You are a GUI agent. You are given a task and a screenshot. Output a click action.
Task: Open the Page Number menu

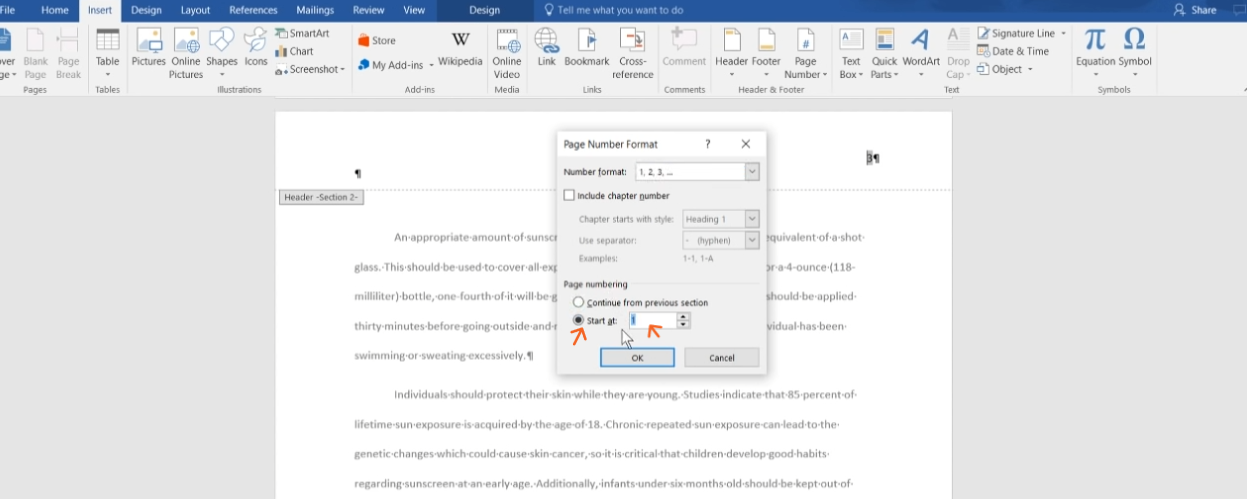[805, 54]
